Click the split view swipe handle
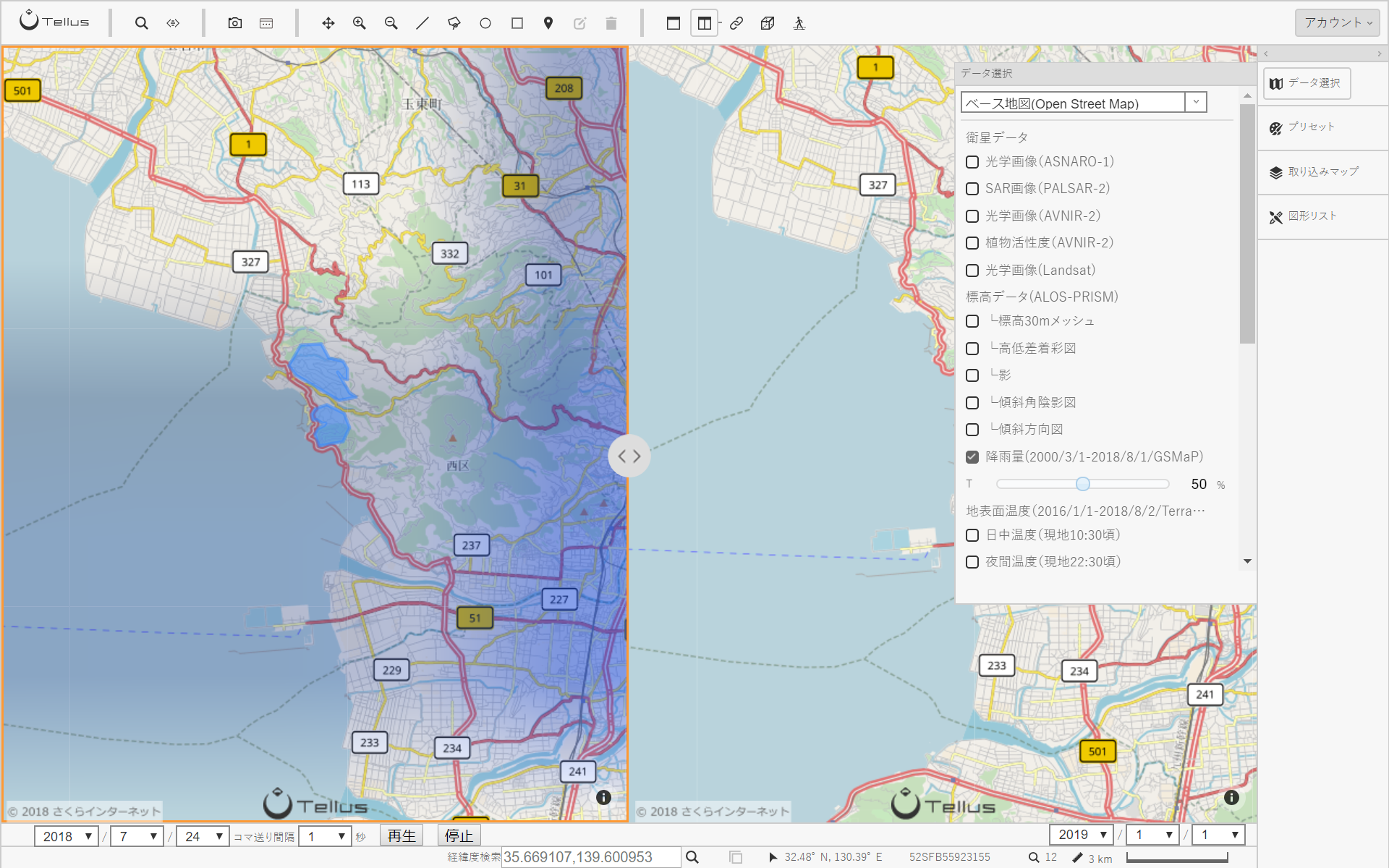The image size is (1389, 868). tap(629, 456)
